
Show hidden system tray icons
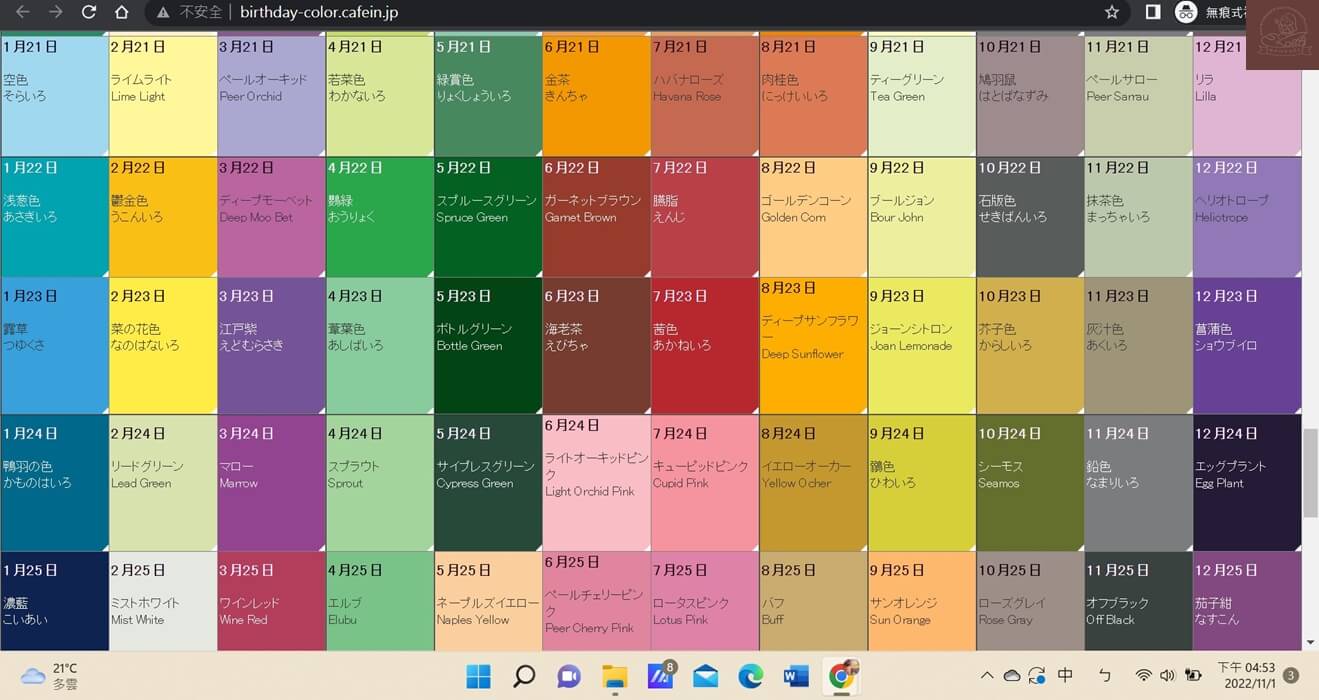click(987, 675)
